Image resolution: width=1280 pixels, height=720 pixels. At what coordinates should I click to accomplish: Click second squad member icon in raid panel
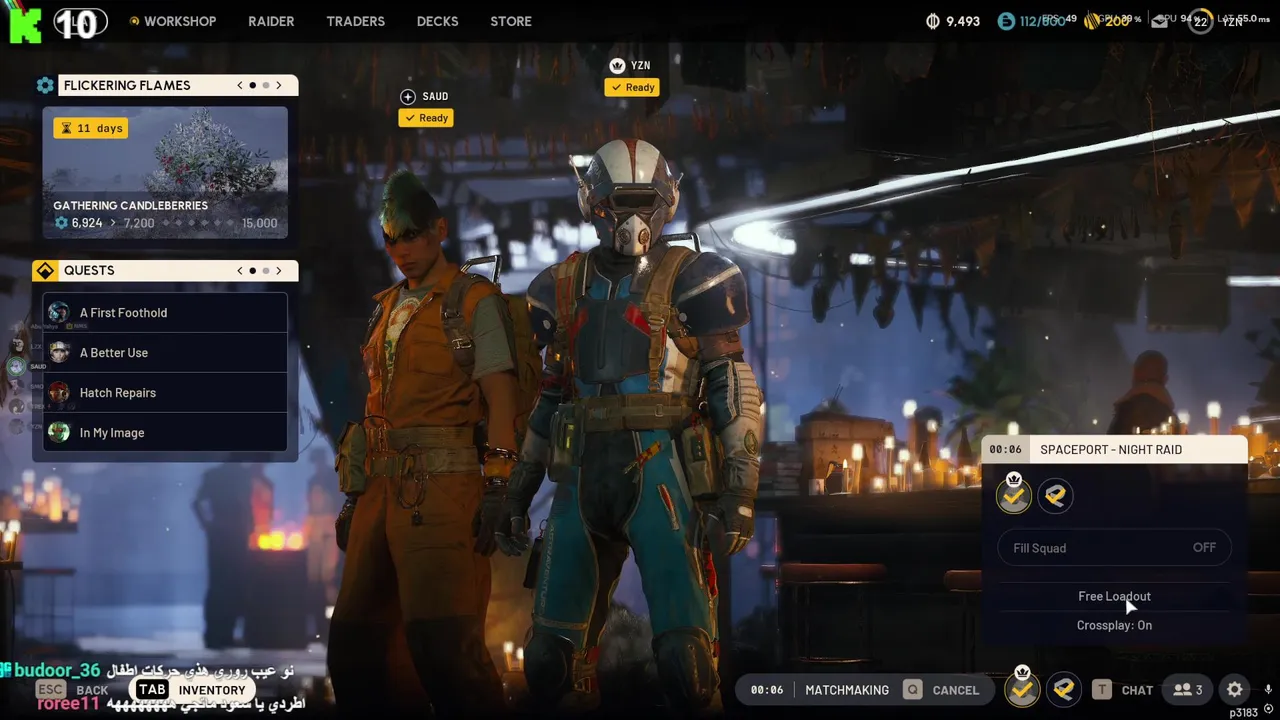(1055, 495)
